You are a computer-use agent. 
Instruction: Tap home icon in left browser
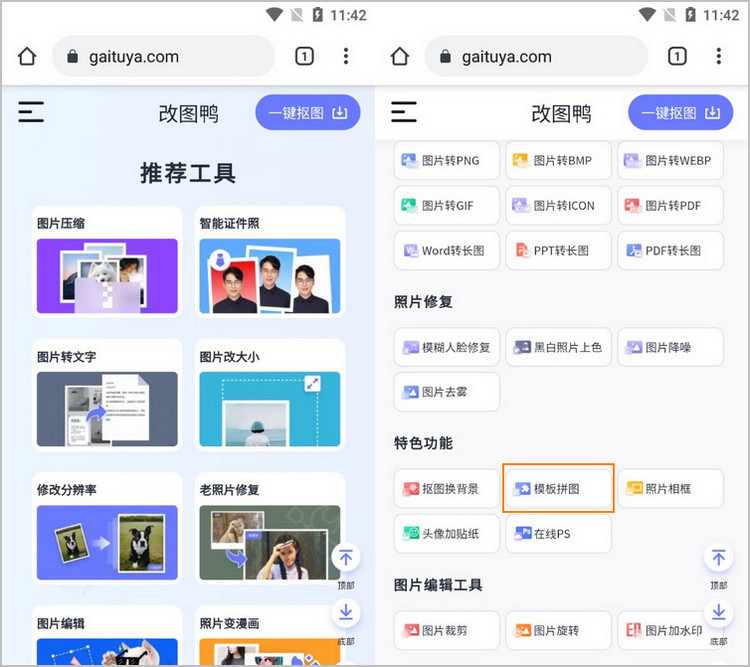tap(27, 56)
